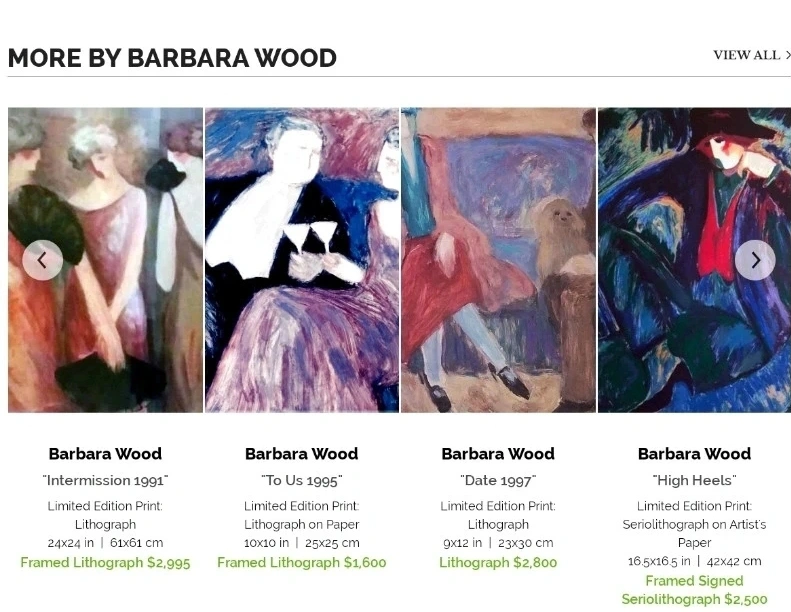The width and height of the screenshot is (791, 612).
Task: Open the High Heels artwork image
Action: [694, 260]
